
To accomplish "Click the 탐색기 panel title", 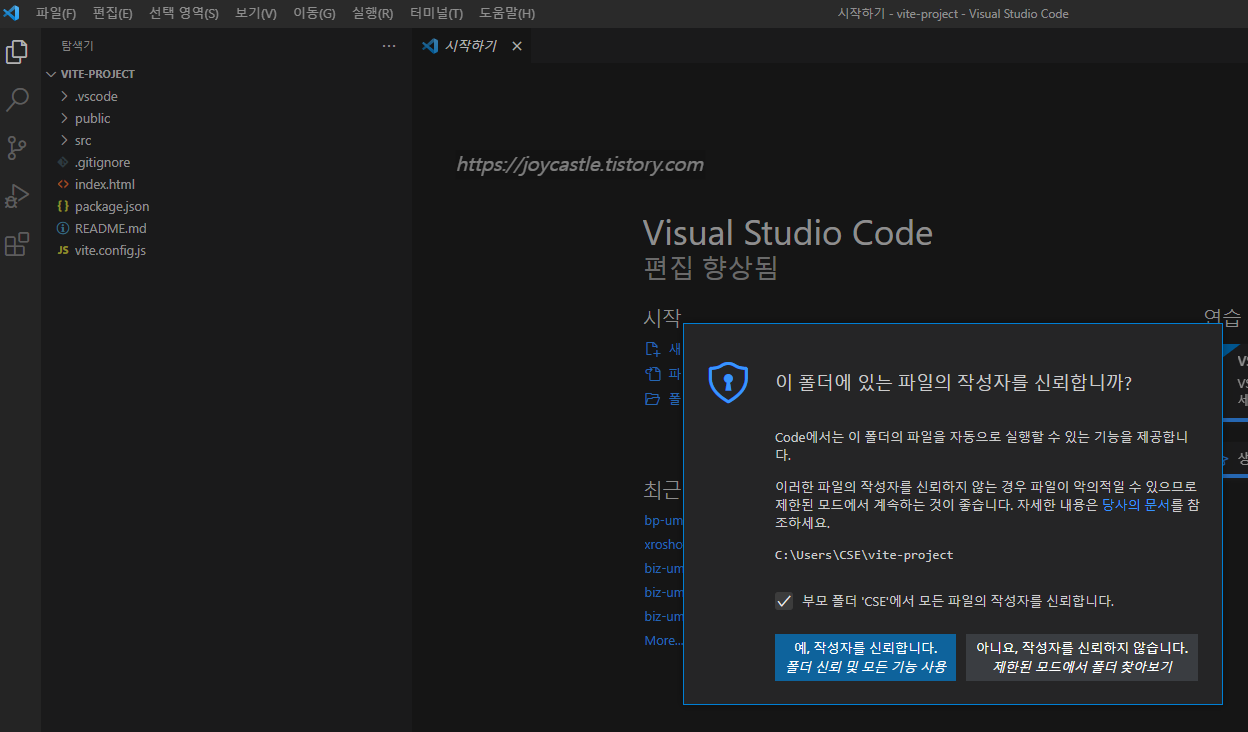I will (77, 46).
